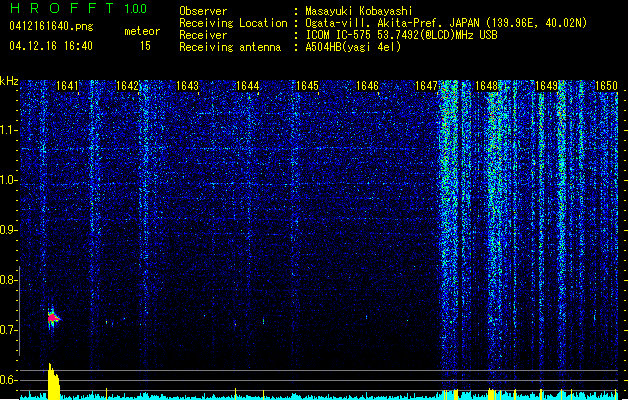629x400 pixels.
Task: Click the 1650 time marker
Action: point(606,86)
